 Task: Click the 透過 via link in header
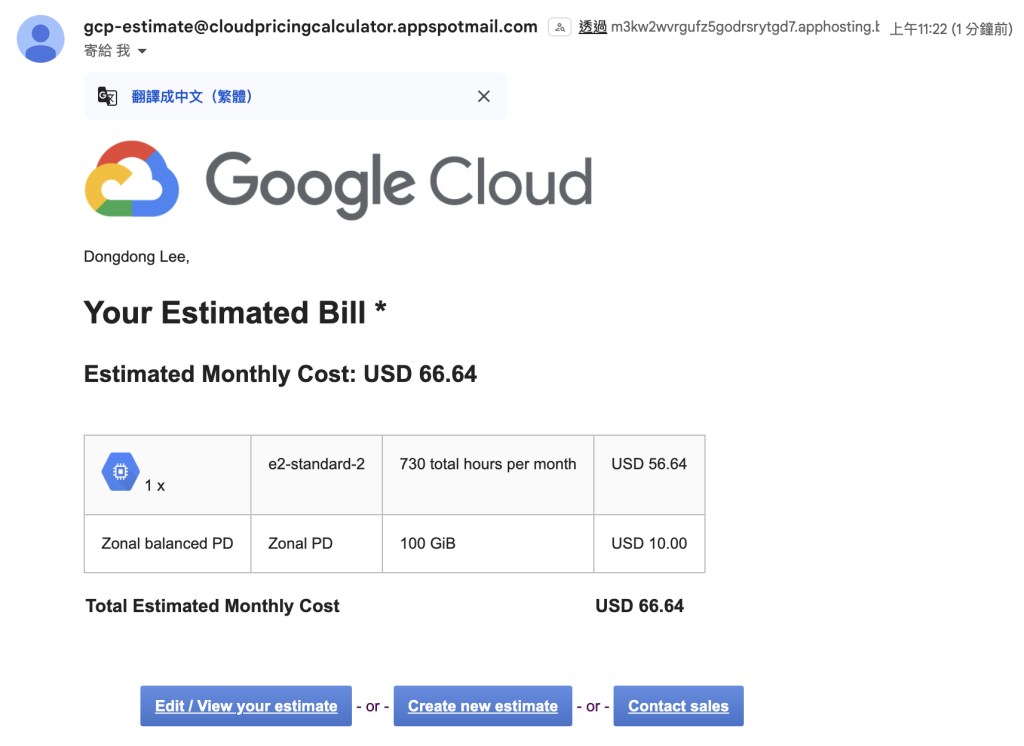click(592, 27)
